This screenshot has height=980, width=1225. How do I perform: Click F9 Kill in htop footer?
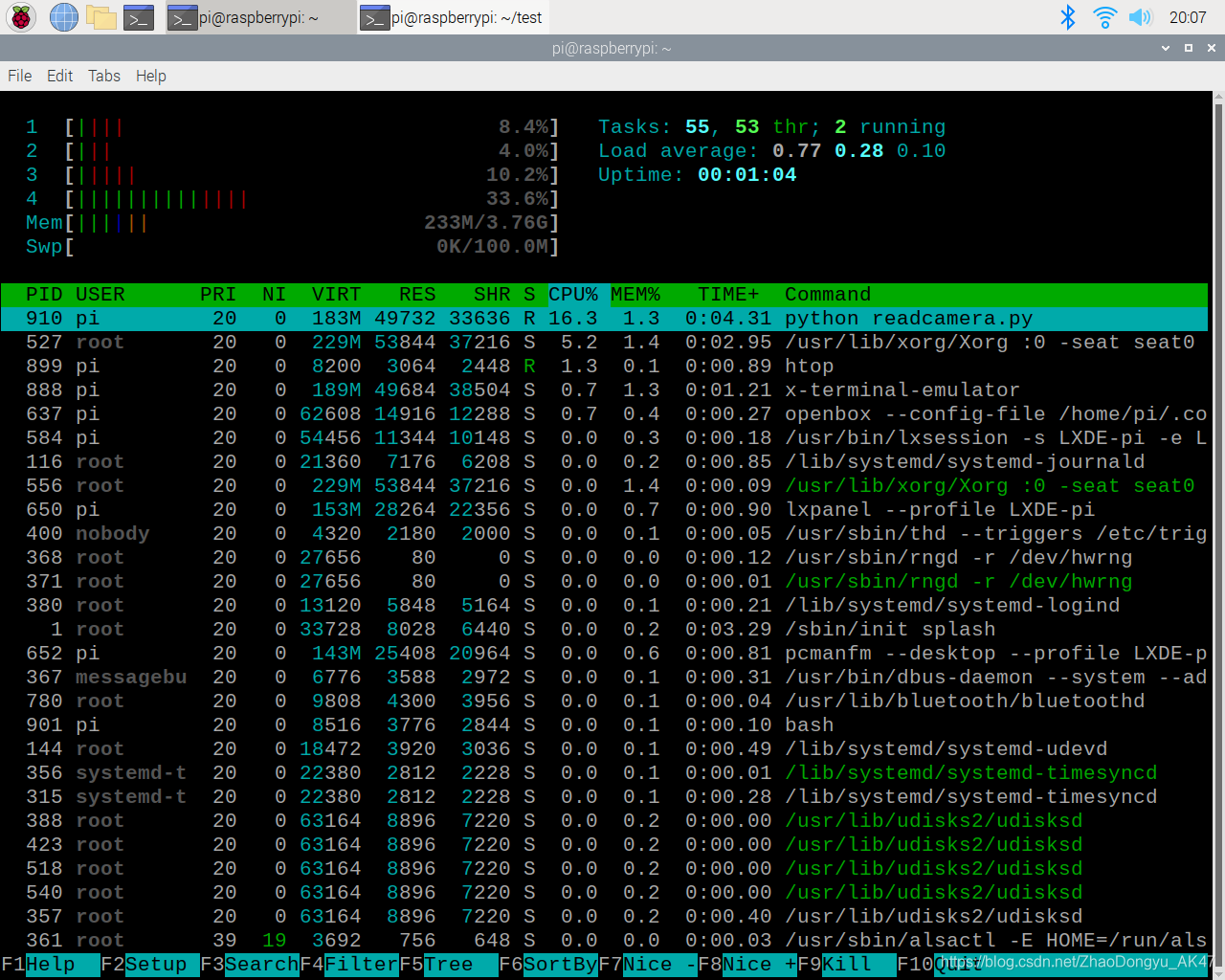pyautogui.click(x=847, y=965)
